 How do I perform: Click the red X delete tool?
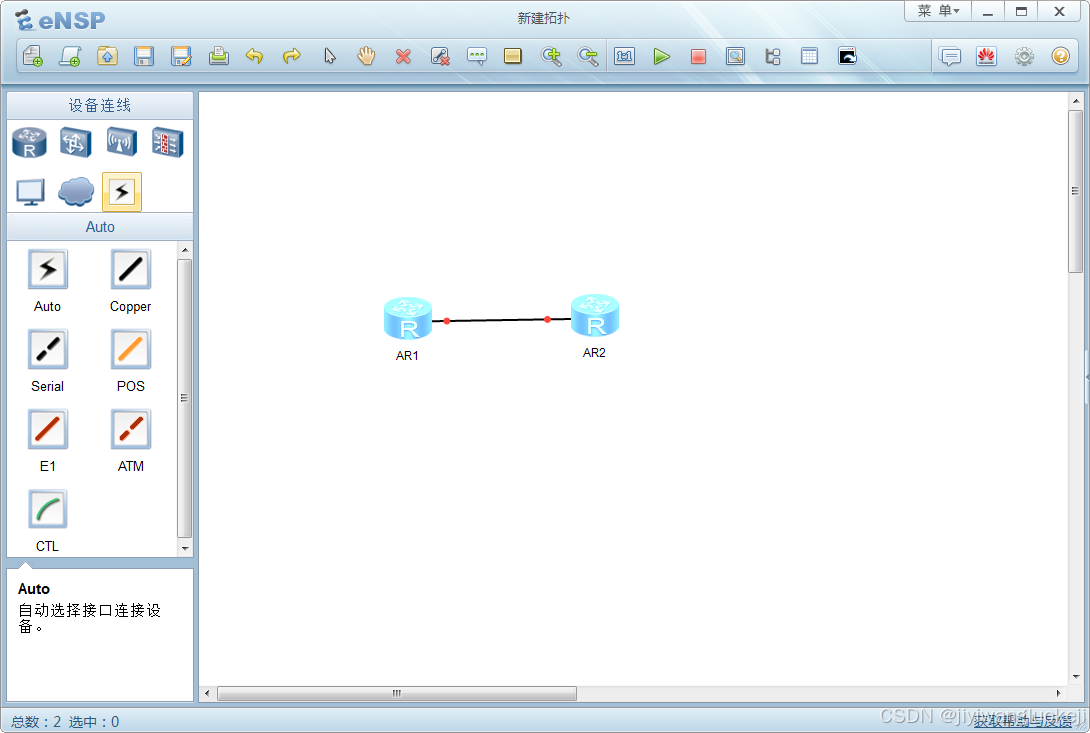[403, 56]
